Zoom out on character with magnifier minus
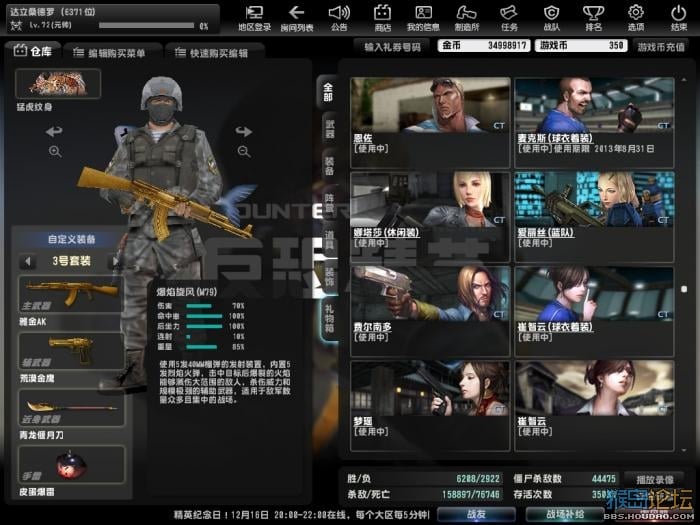 (x=244, y=152)
